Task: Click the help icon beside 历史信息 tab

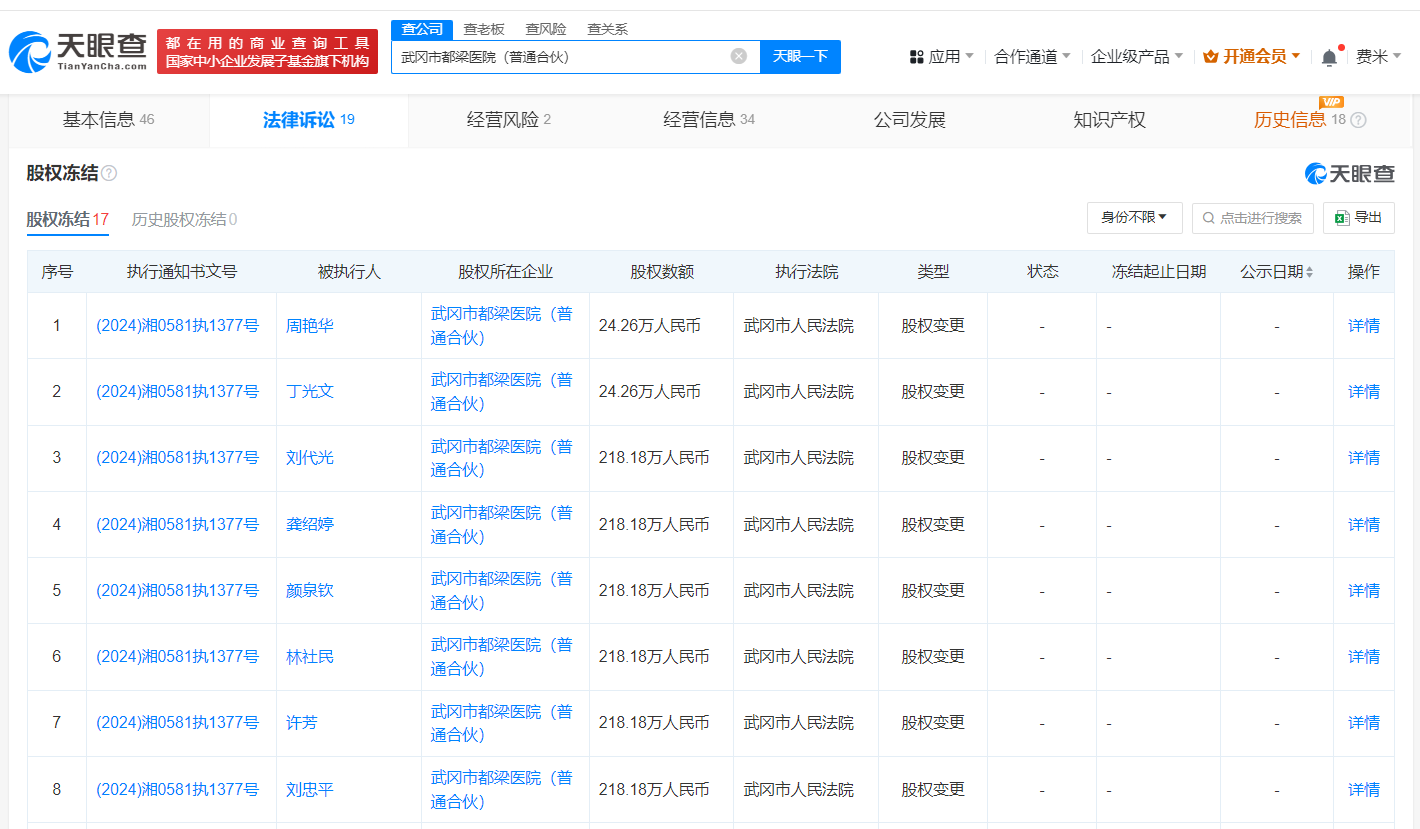Action: pyautogui.click(x=1358, y=121)
